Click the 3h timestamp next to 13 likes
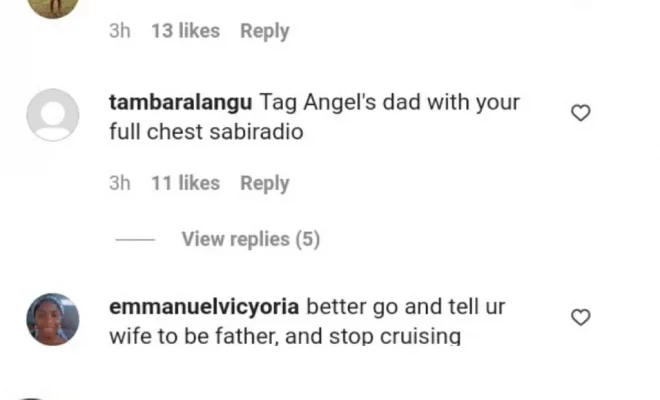 pyautogui.click(x=120, y=31)
